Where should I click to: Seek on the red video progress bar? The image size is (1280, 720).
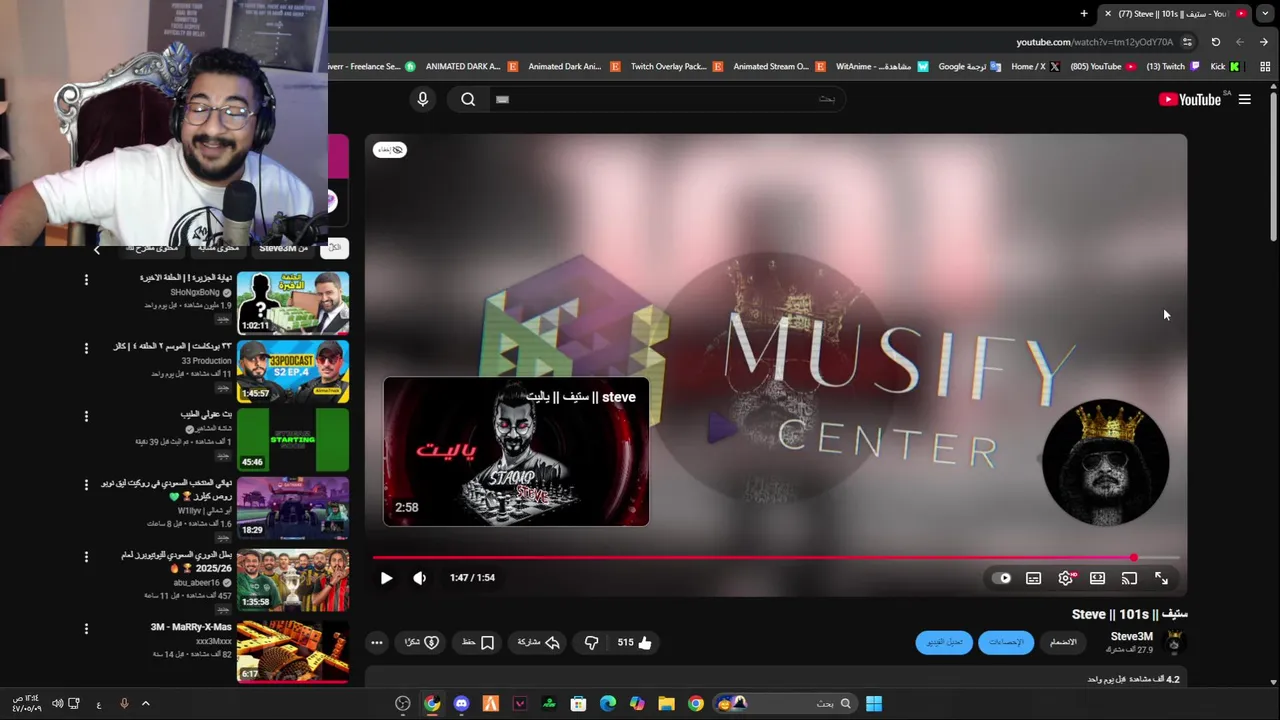pos(776,558)
